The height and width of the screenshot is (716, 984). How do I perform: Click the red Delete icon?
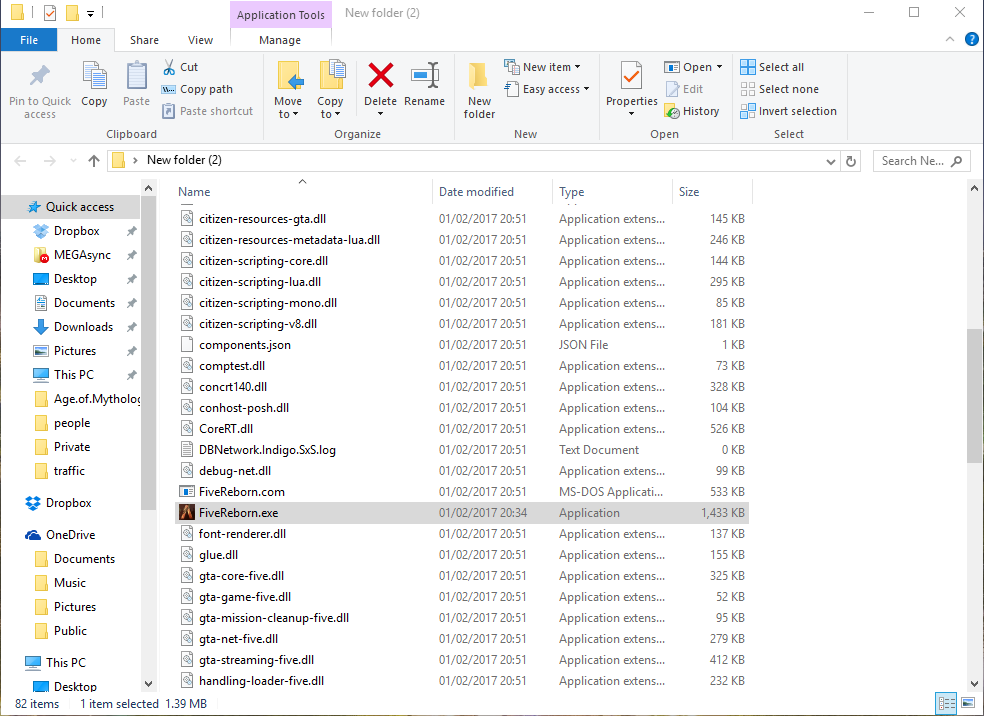point(380,76)
